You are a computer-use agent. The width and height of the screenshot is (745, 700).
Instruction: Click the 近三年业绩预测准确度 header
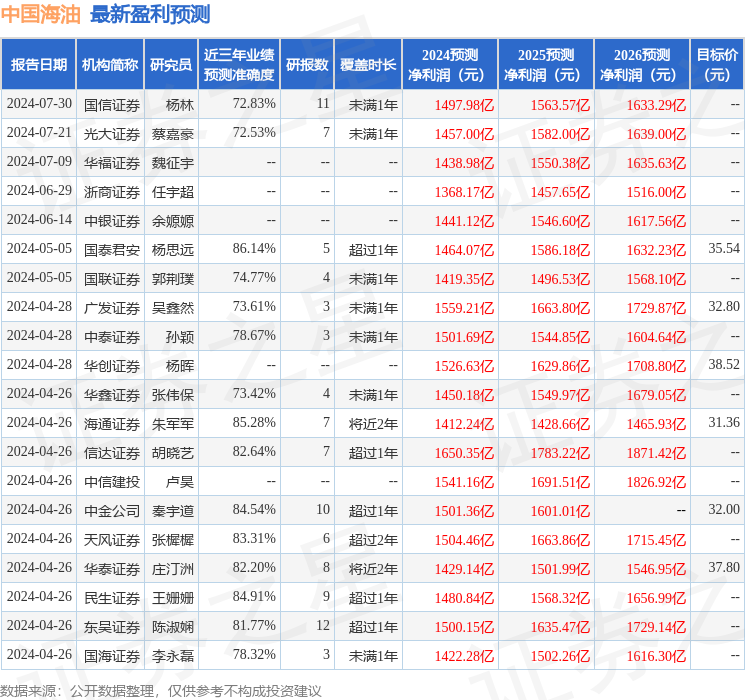(x=239, y=65)
